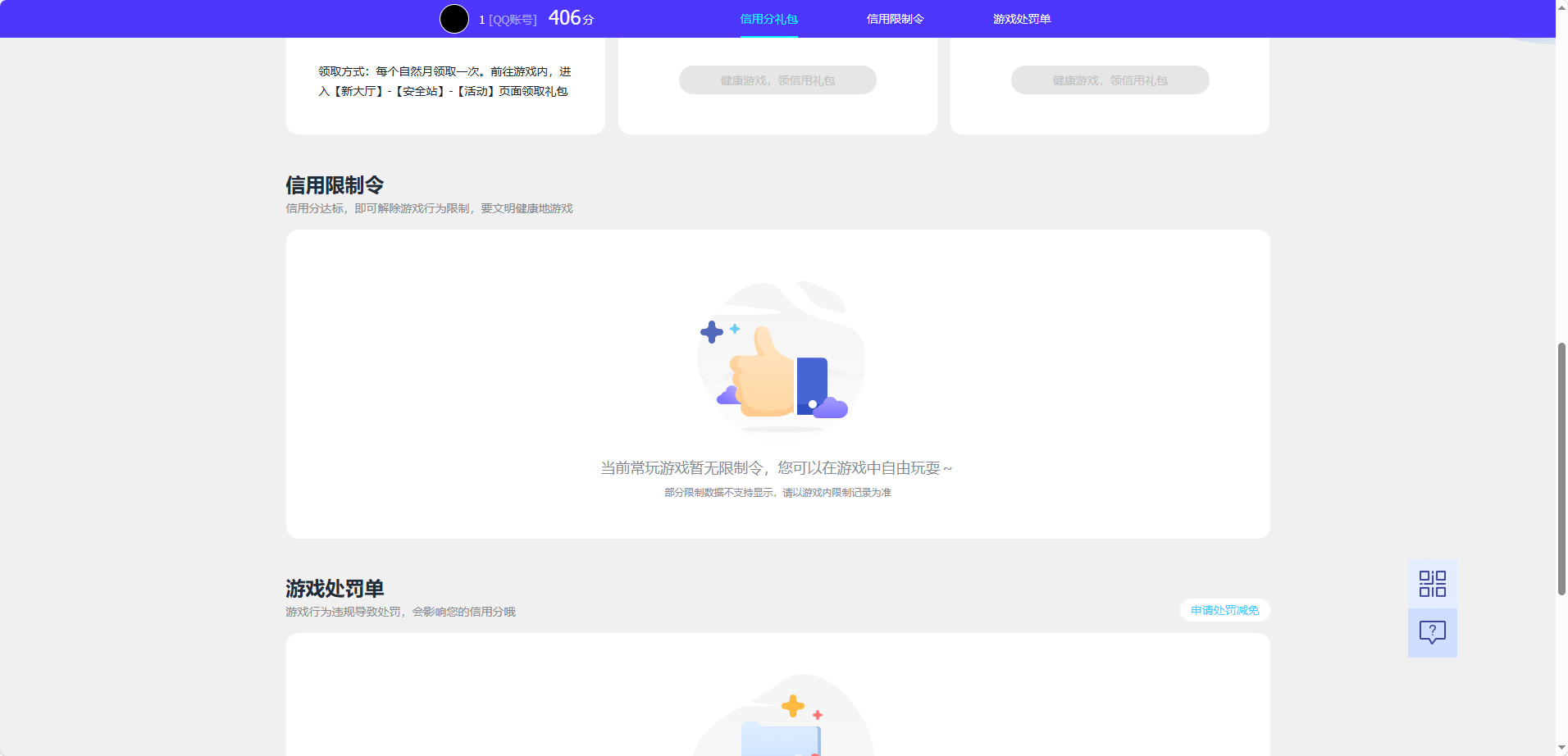Click the 406分 credit score in header
The width and height of the screenshot is (1568, 756).
(571, 18)
